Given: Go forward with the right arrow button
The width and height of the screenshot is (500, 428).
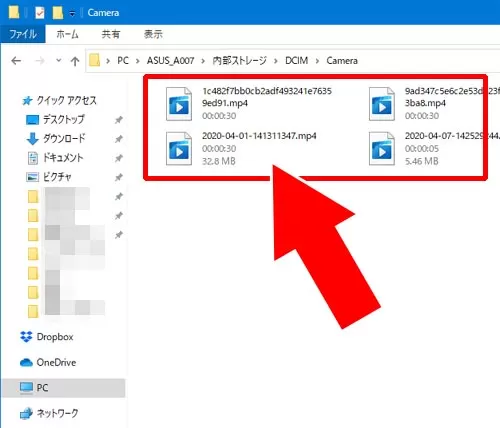Looking at the screenshot, I should [x=40, y=61].
